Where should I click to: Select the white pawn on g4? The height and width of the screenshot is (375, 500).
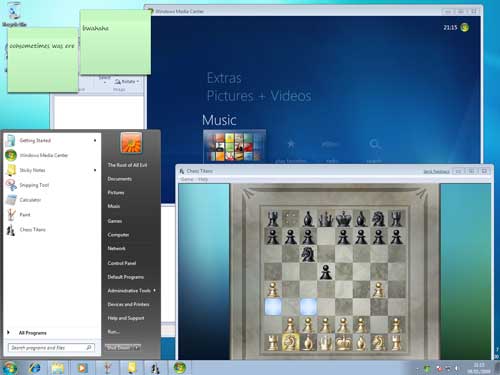coord(378,289)
